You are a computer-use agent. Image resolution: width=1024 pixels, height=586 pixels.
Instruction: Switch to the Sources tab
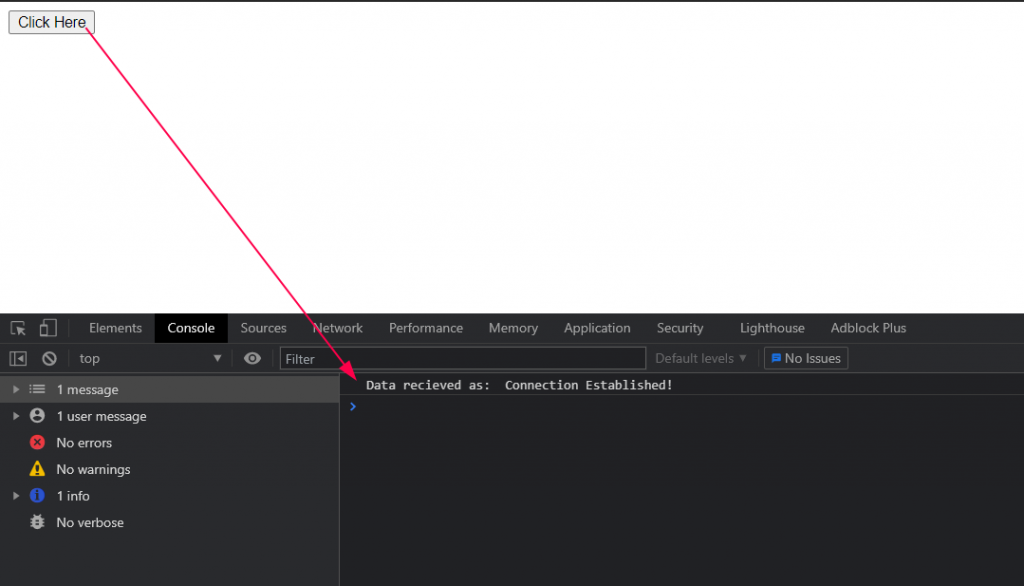point(263,328)
